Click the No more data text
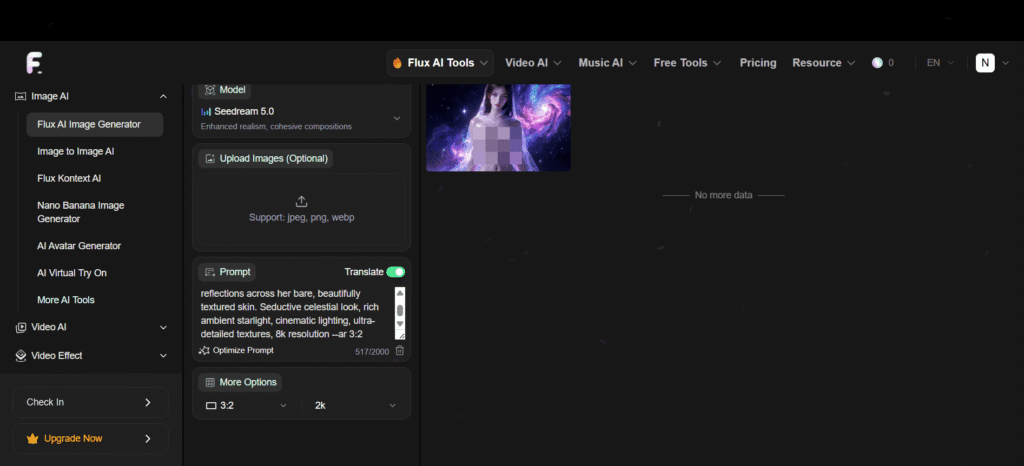This screenshot has width=1024, height=466. pyautogui.click(x=724, y=195)
